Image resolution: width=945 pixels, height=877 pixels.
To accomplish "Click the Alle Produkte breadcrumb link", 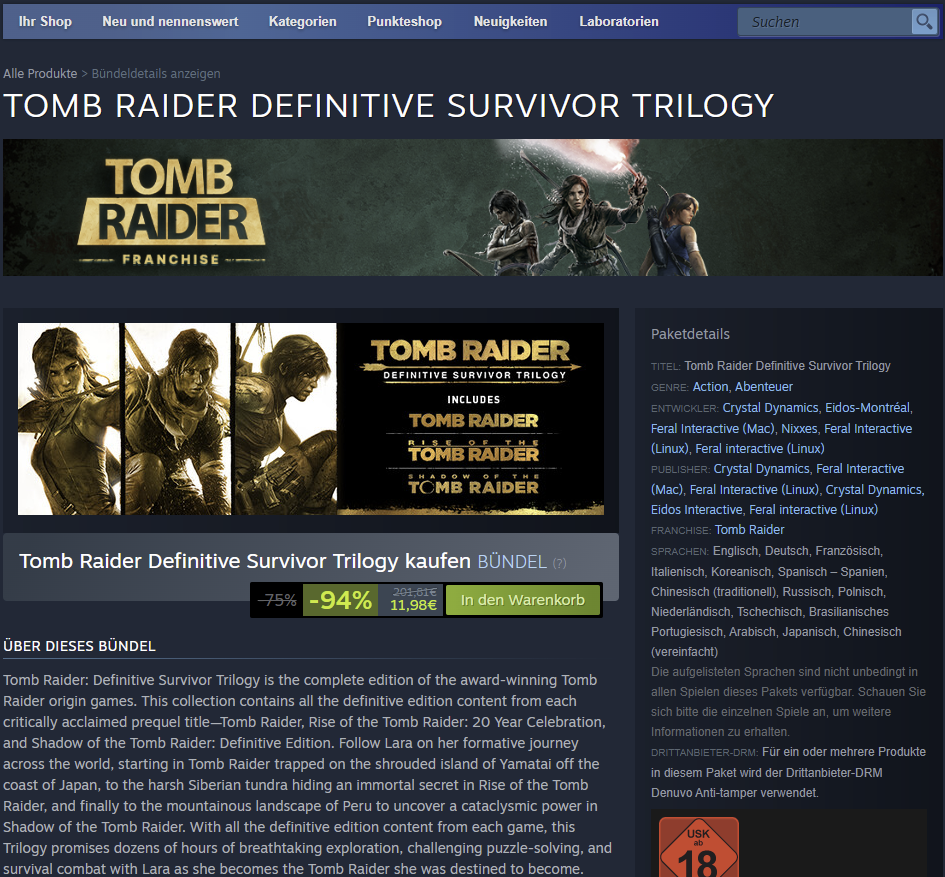I will coord(40,74).
